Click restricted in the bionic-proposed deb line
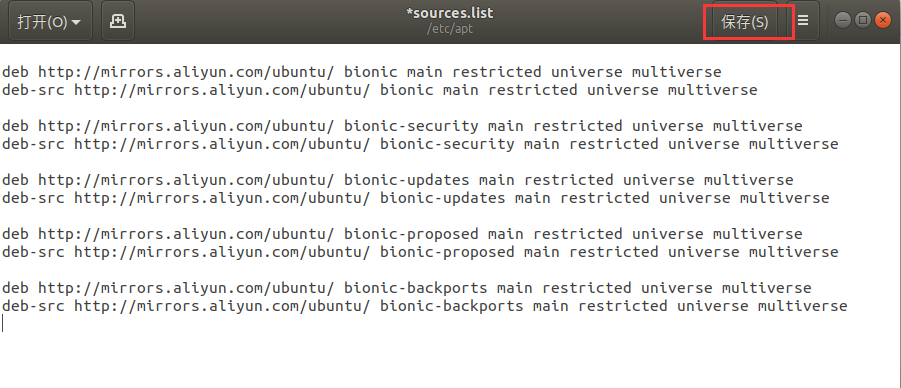This screenshot has height=388, width=901. (x=577, y=234)
